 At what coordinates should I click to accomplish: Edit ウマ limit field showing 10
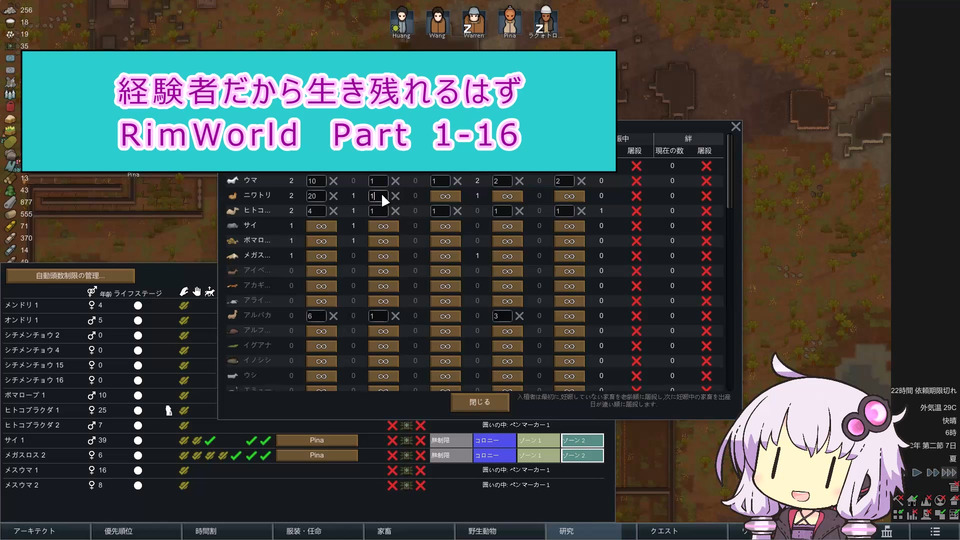click(x=316, y=181)
